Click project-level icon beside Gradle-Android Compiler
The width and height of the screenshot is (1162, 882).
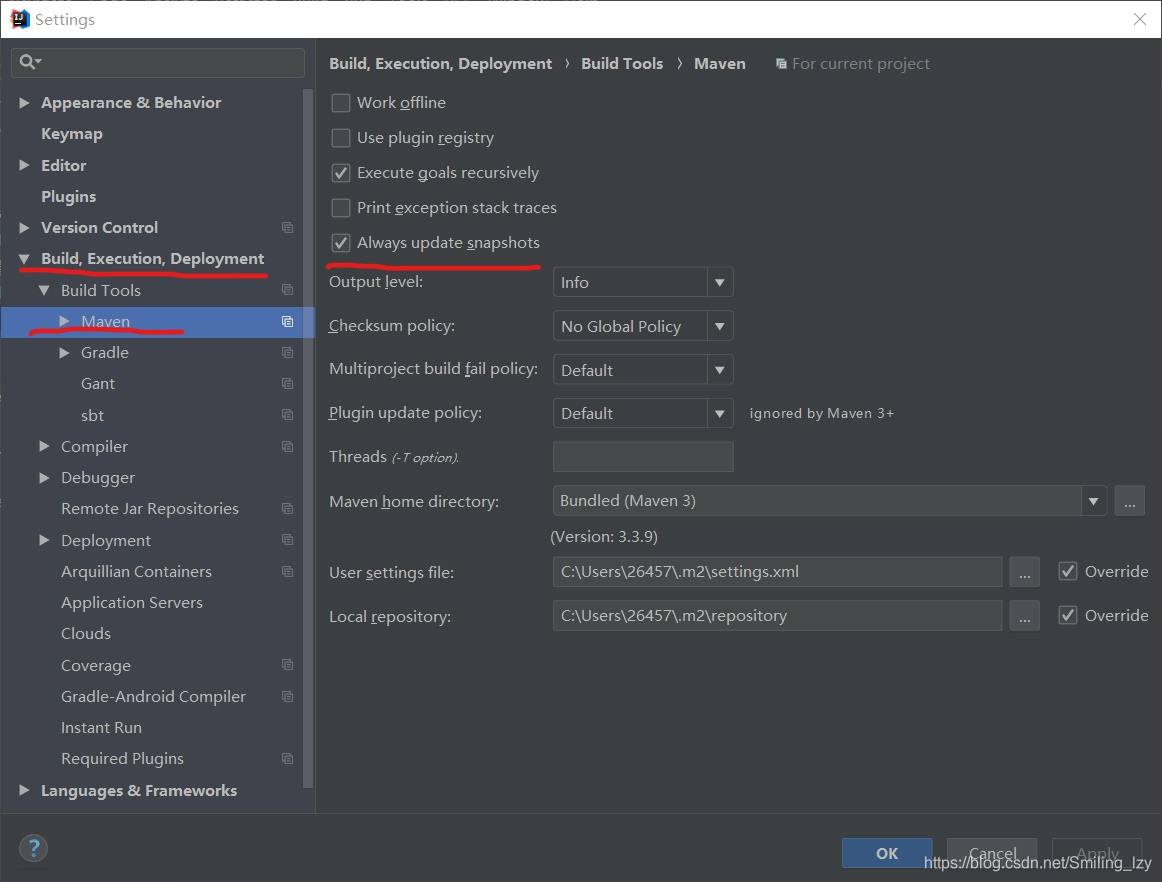click(288, 697)
